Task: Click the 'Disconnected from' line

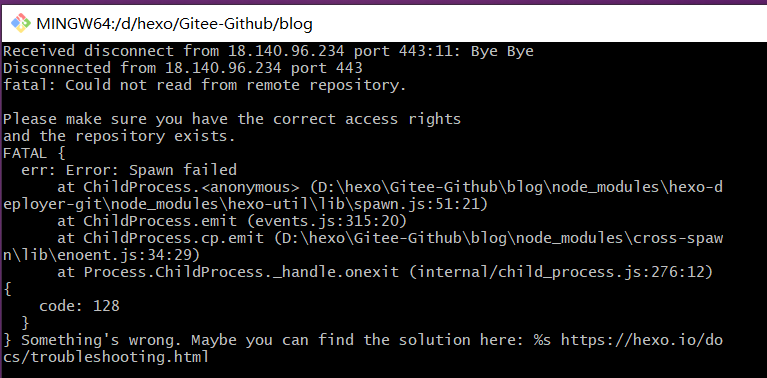Action: click(x=183, y=67)
